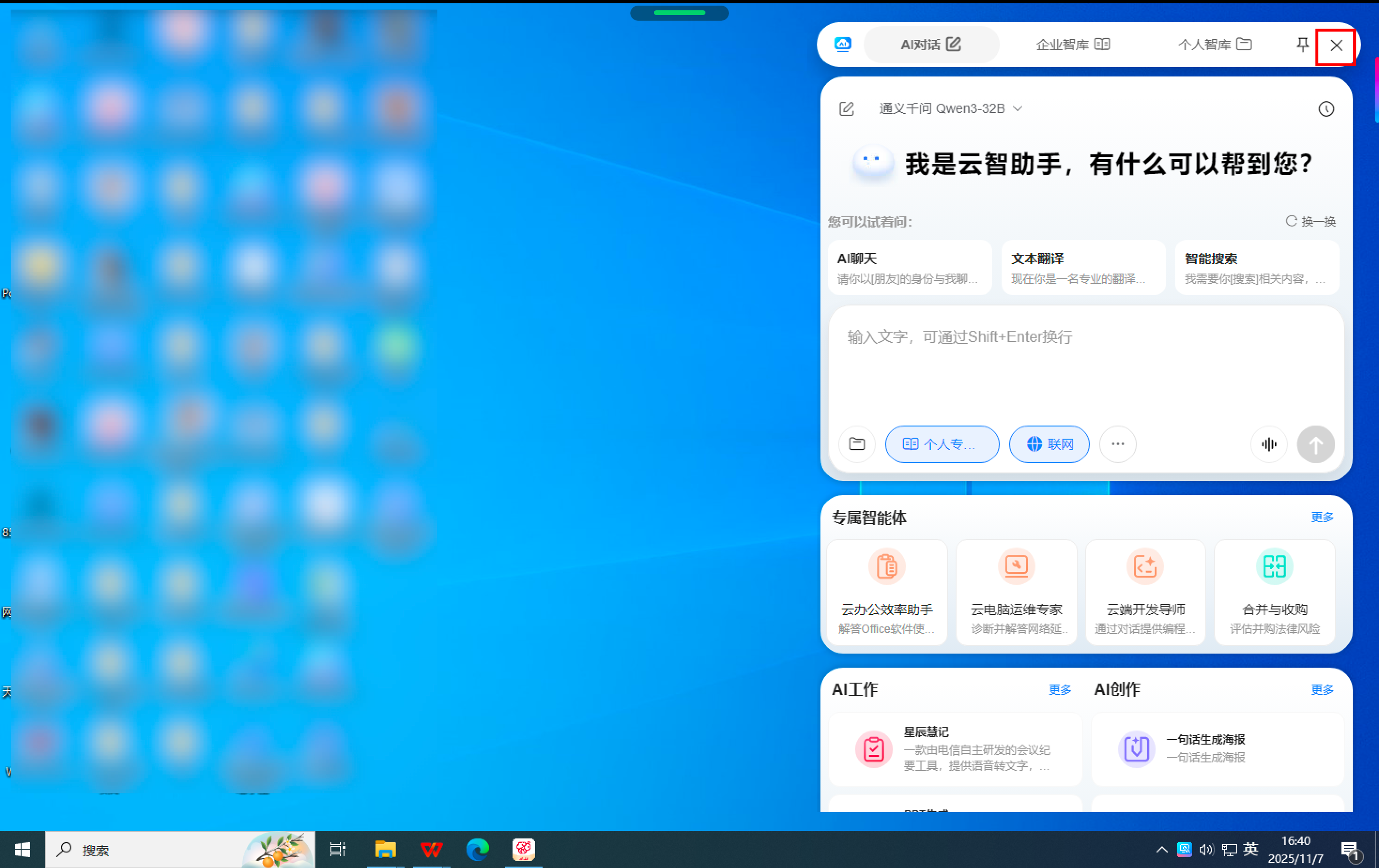Screen dimensions: 1379x868
Task: Start new chat with edit icon
Action: coord(846,109)
